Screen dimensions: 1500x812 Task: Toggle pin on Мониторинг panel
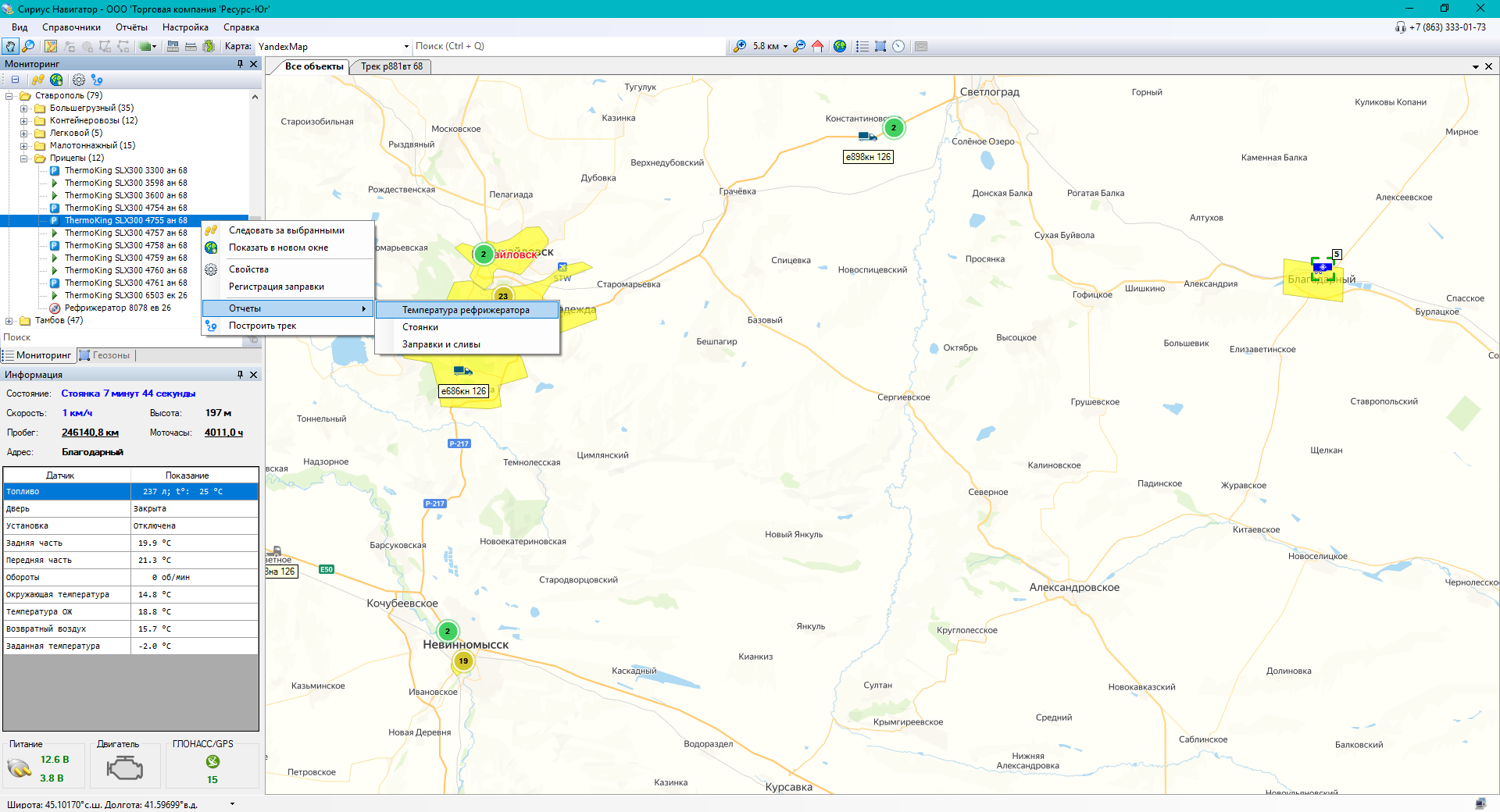(x=240, y=64)
